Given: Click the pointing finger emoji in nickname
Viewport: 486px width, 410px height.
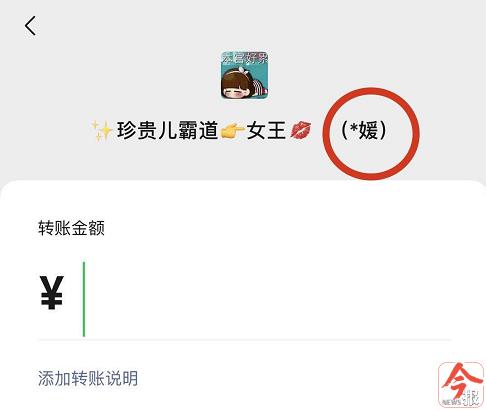Looking at the screenshot, I should pos(232,131).
